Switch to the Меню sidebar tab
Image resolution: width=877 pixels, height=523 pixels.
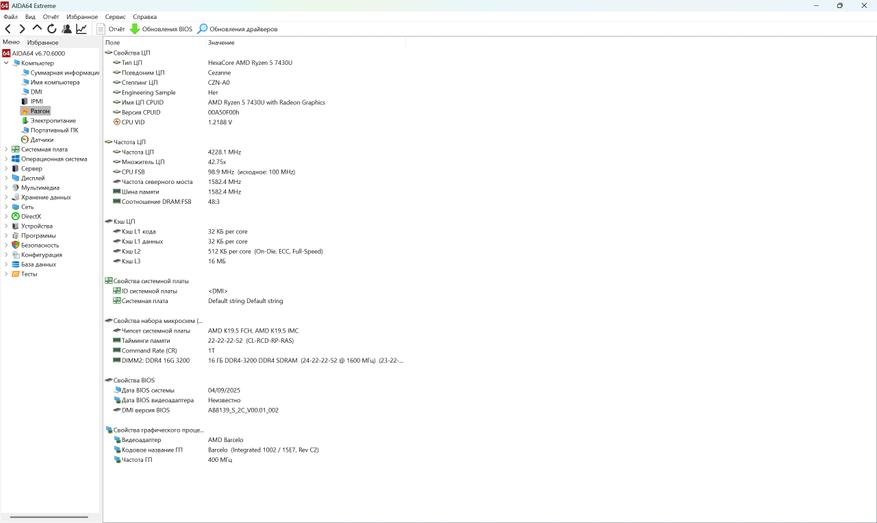point(11,42)
